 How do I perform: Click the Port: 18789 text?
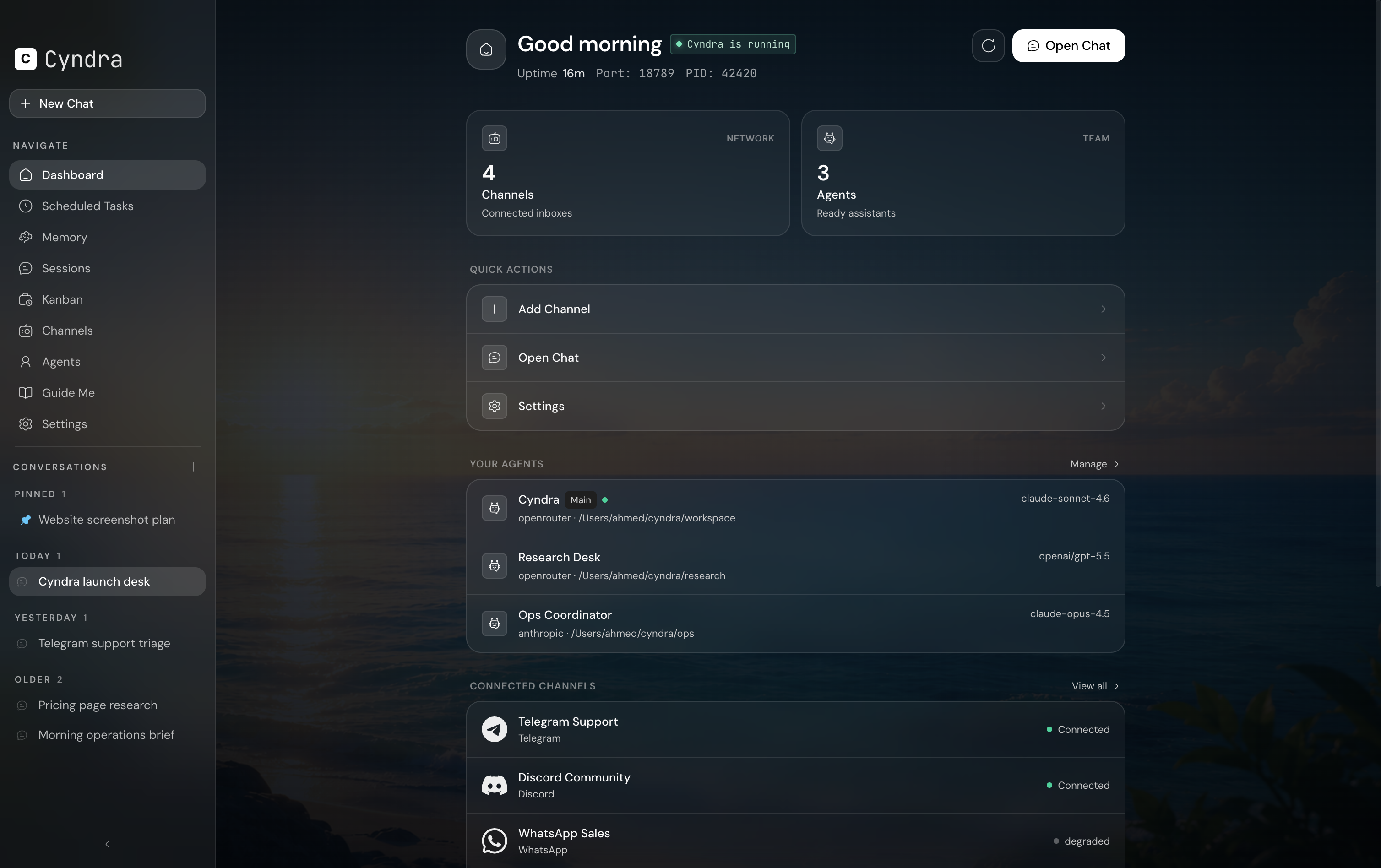click(635, 73)
